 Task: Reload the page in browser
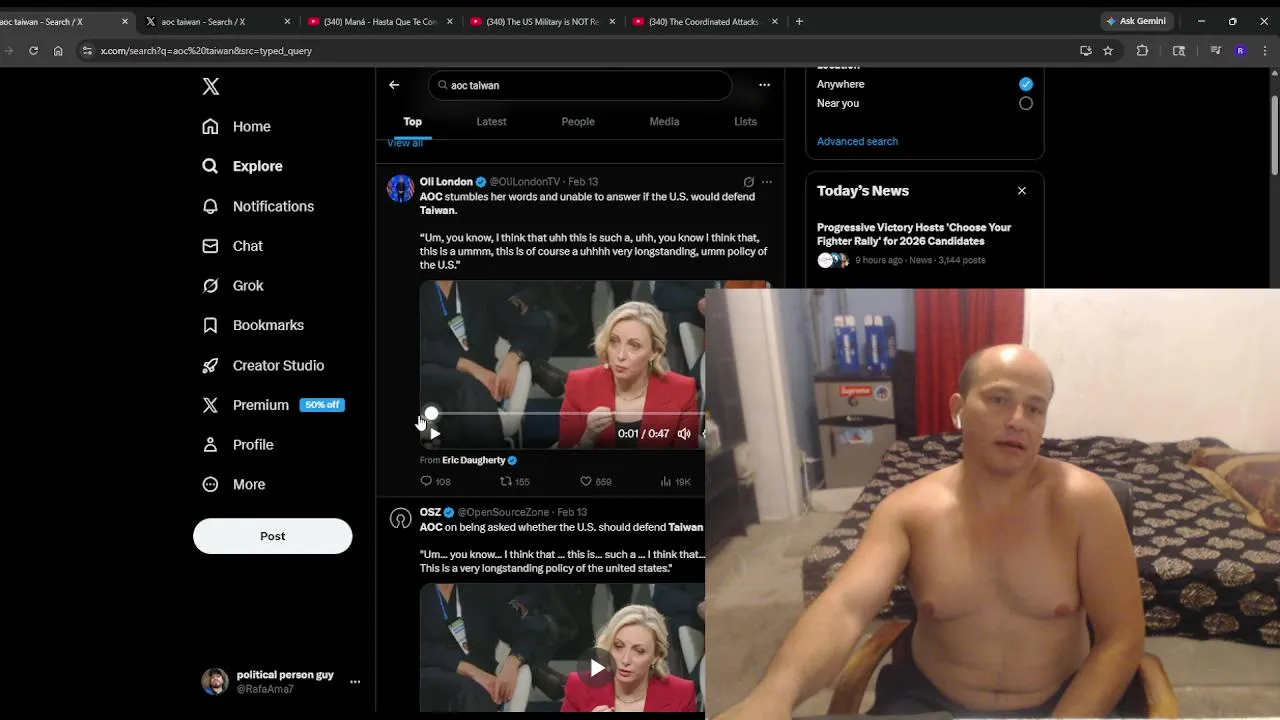[x=33, y=51]
